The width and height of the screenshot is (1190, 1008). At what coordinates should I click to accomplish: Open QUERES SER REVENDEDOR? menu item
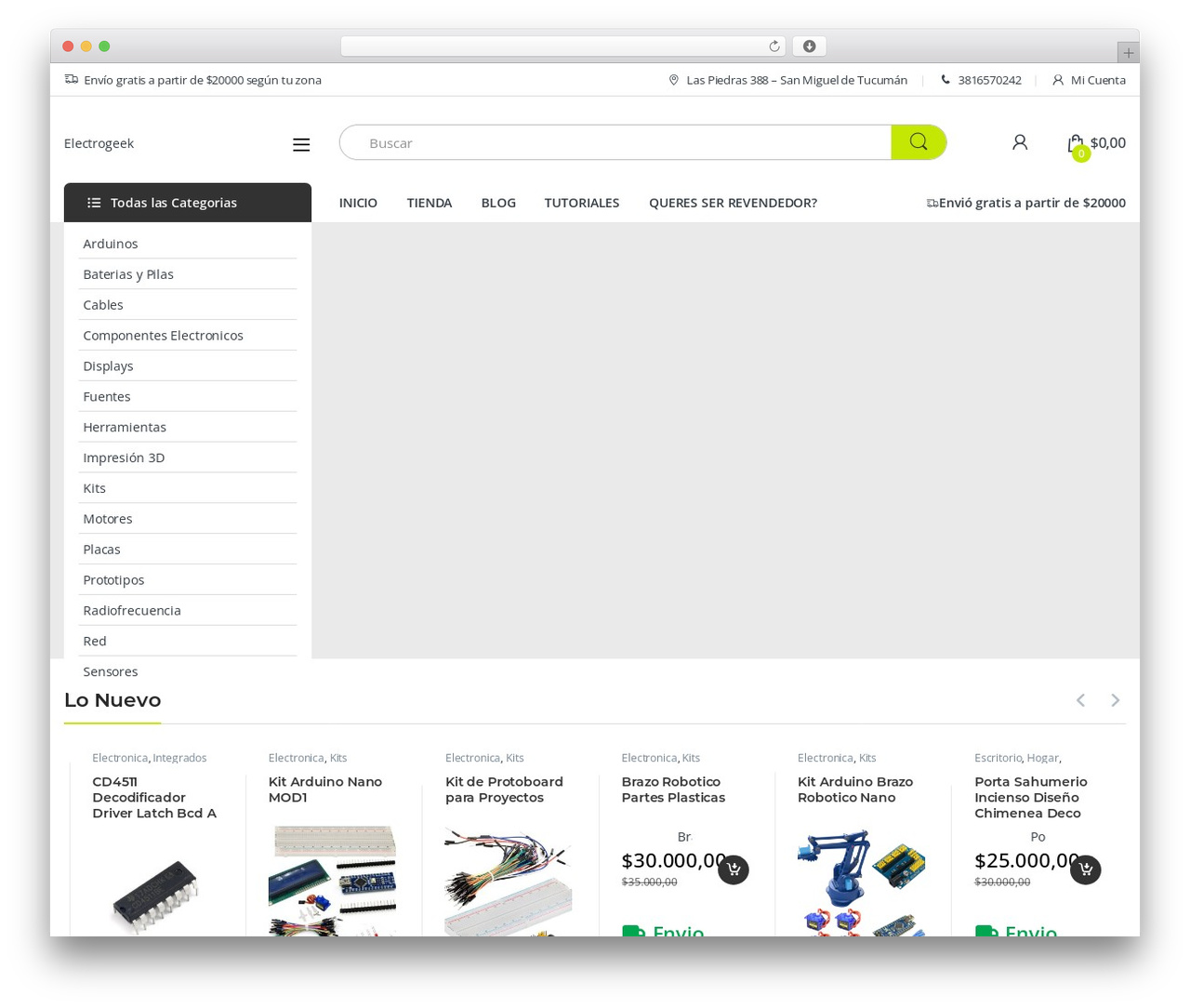(733, 203)
